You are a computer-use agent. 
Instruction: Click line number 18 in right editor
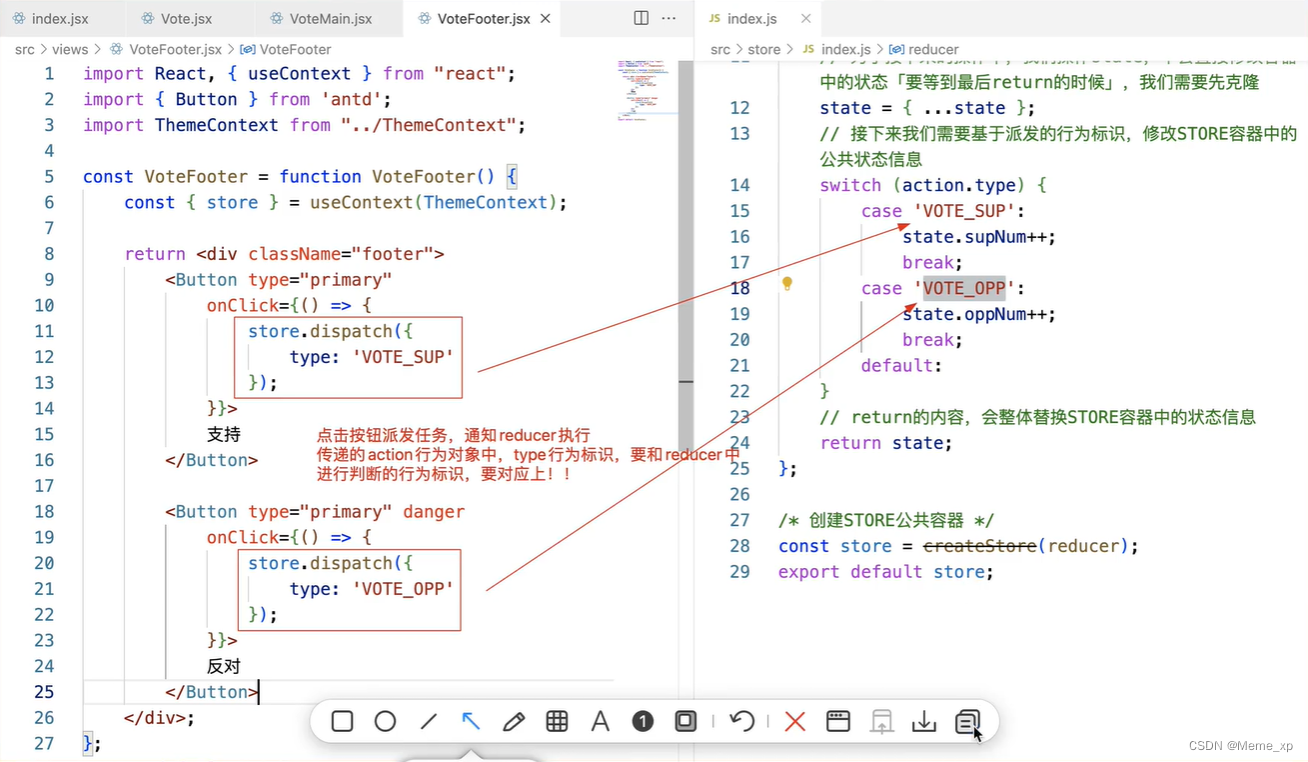click(739, 288)
